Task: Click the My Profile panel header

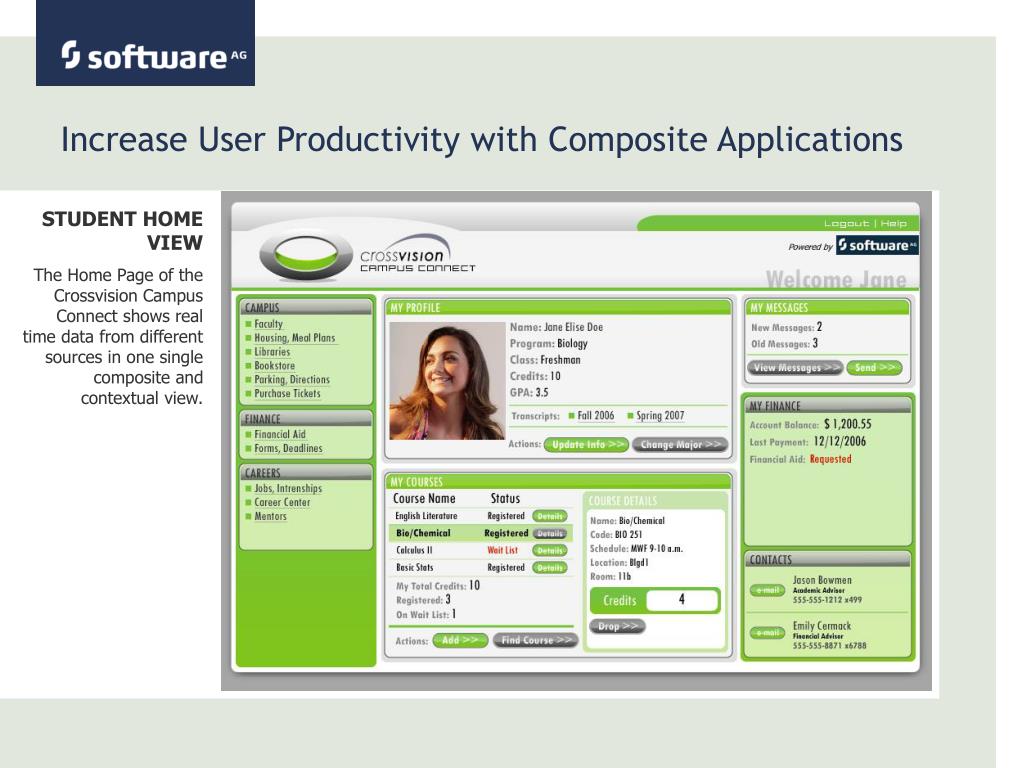Action: click(558, 307)
